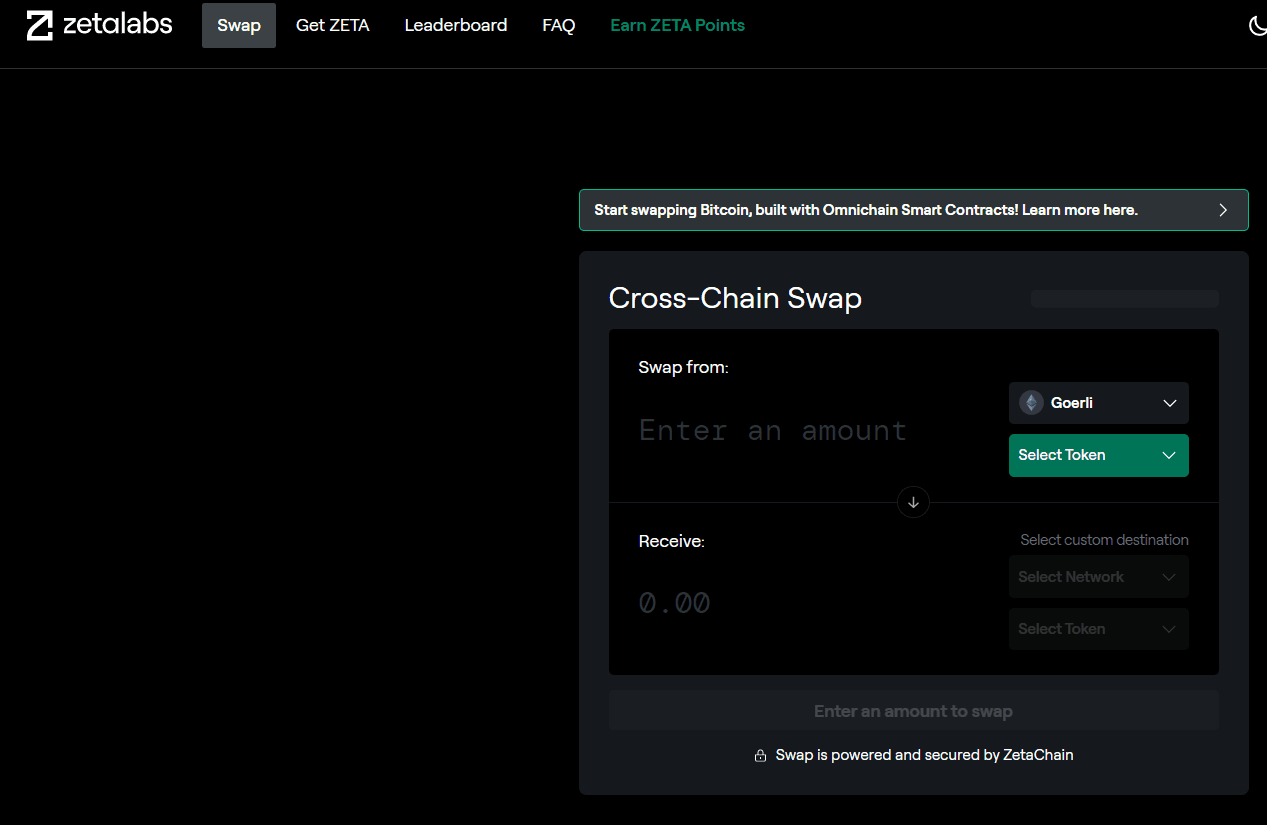Toggle dark mode with the moon icon
Screen dimensions: 1267x825
(1256, 26)
